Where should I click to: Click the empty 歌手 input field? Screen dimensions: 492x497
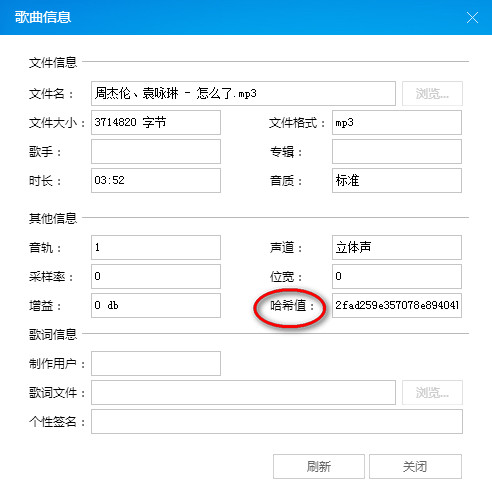tap(156, 151)
